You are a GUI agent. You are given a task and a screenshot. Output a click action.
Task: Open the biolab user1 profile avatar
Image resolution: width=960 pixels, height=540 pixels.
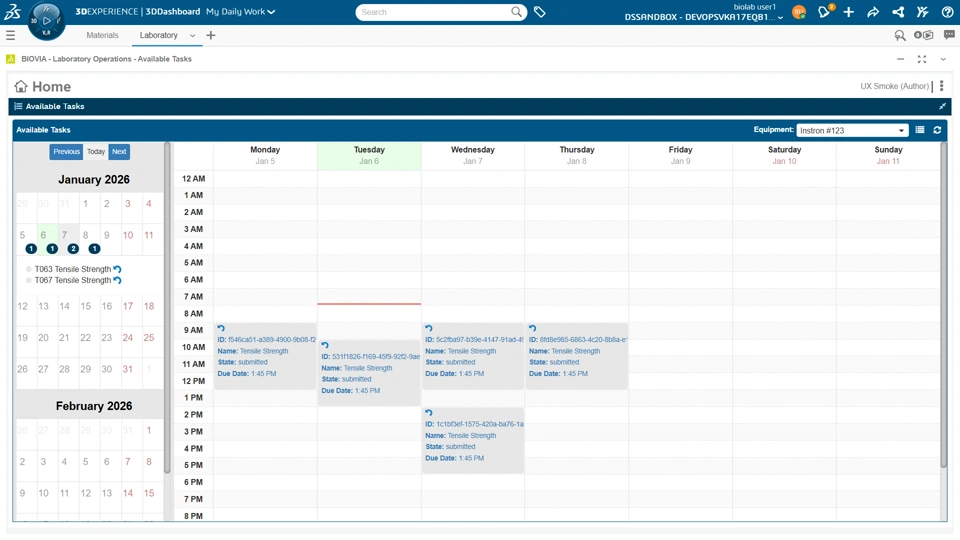click(x=798, y=12)
